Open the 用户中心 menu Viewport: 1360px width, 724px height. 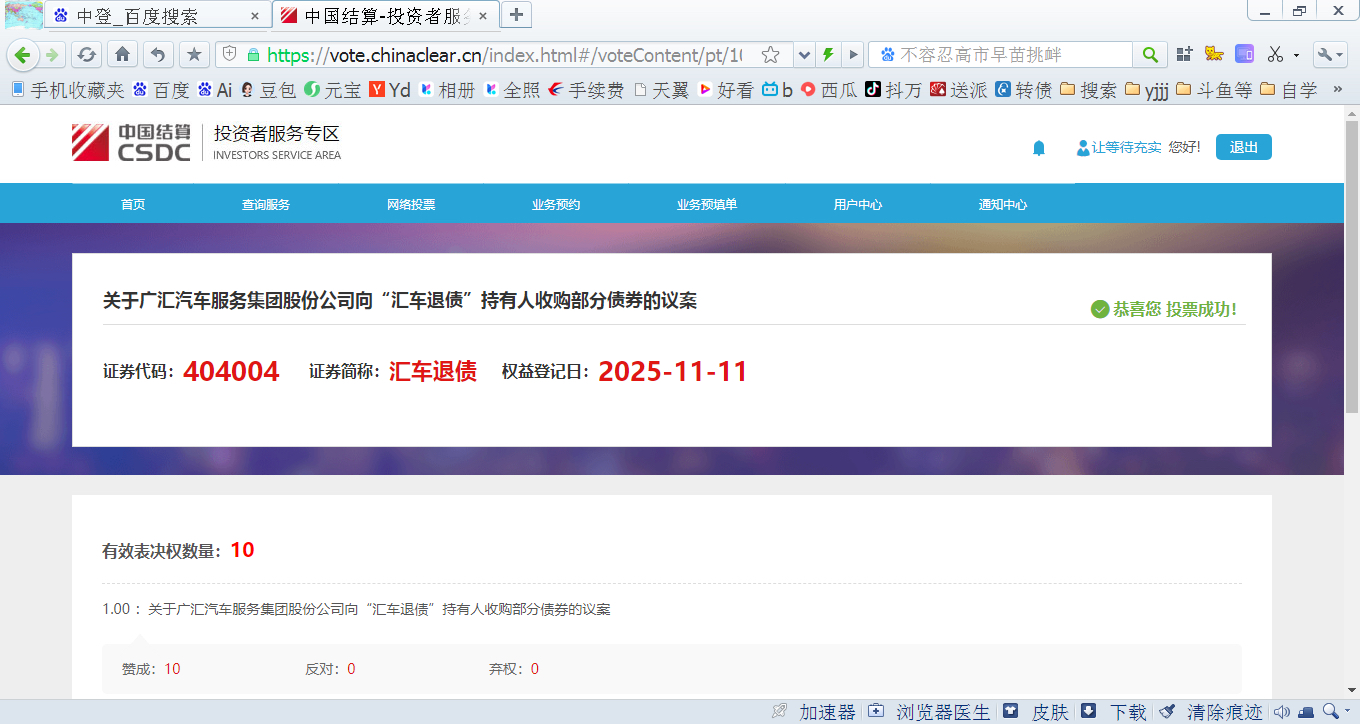coord(858,204)
